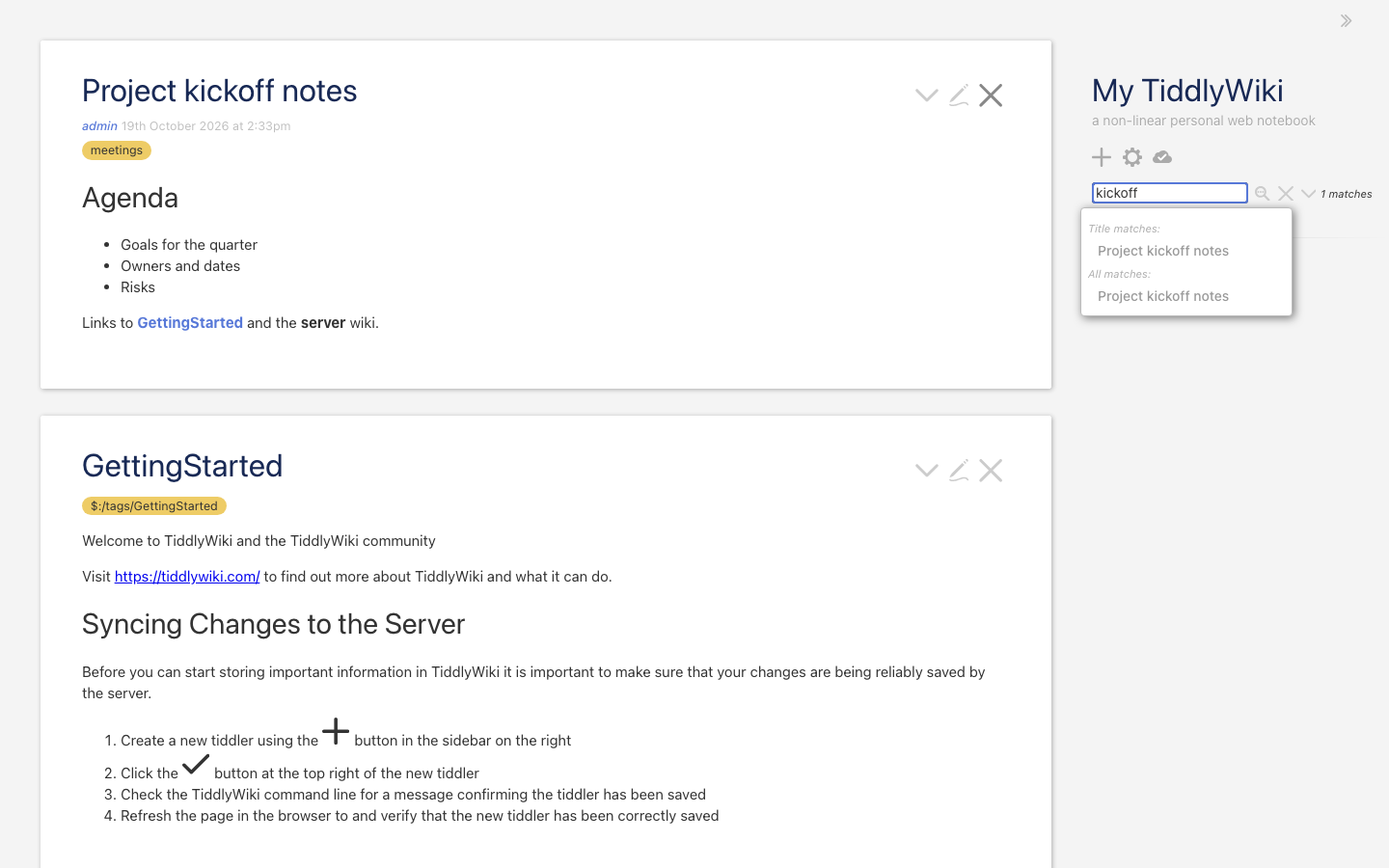1389x868 pixels.
Task: Click the search field containing kickoff
Action: point(1170,193)
